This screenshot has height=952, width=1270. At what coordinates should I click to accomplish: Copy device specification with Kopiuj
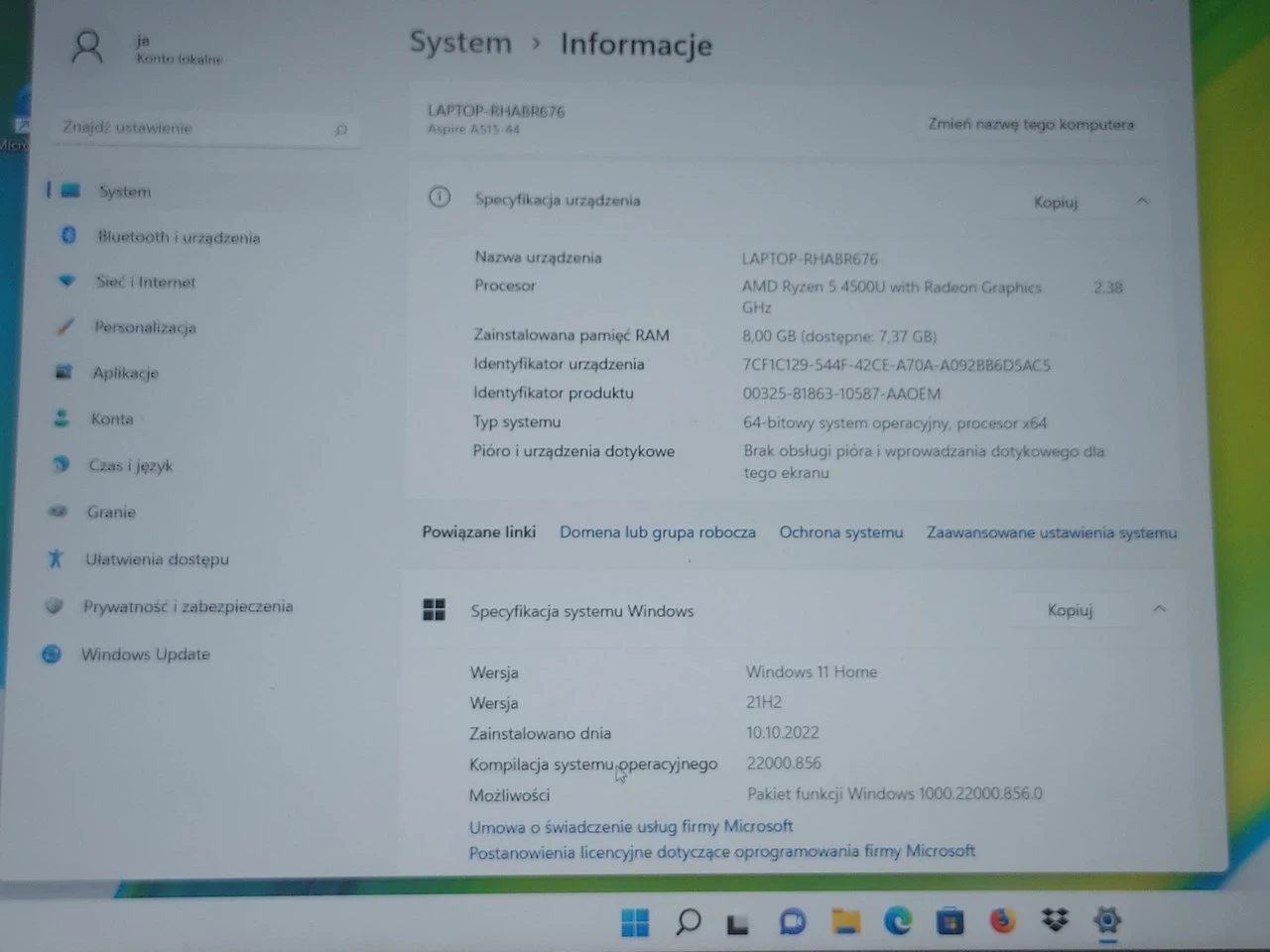tap(1056, 202)
